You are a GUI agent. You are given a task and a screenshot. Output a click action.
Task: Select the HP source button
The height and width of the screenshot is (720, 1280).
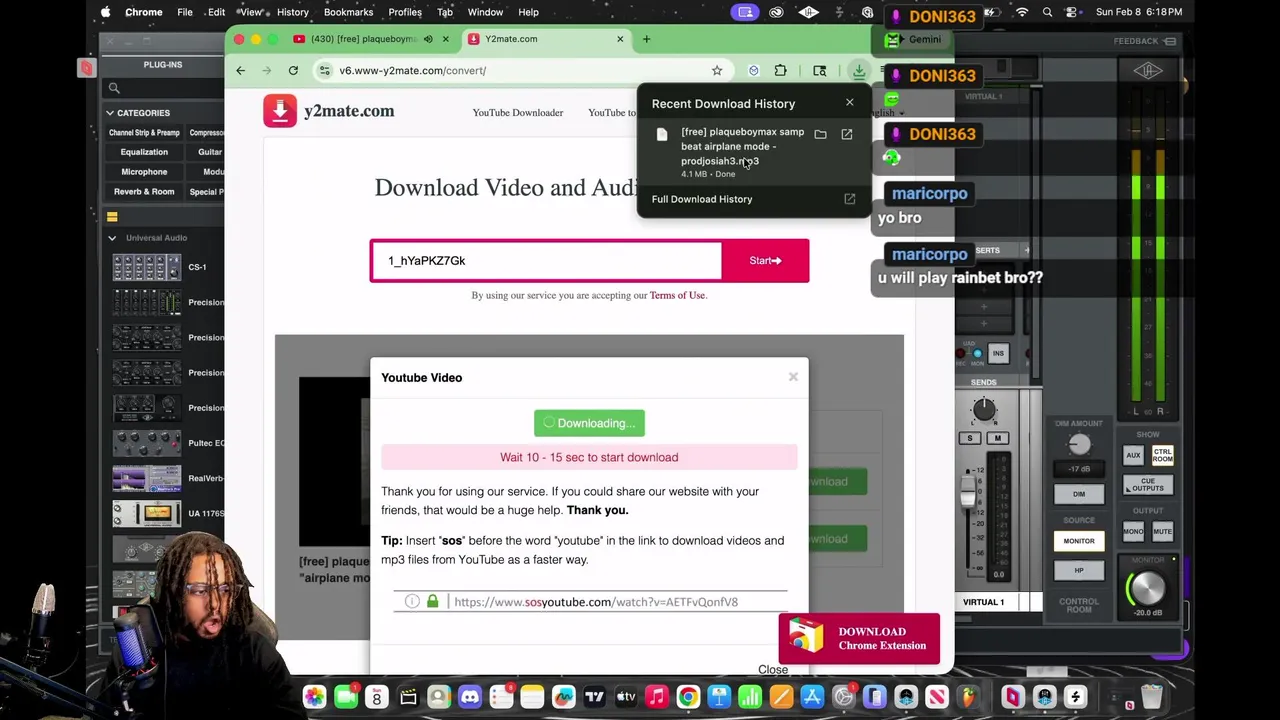(1079, 570)
